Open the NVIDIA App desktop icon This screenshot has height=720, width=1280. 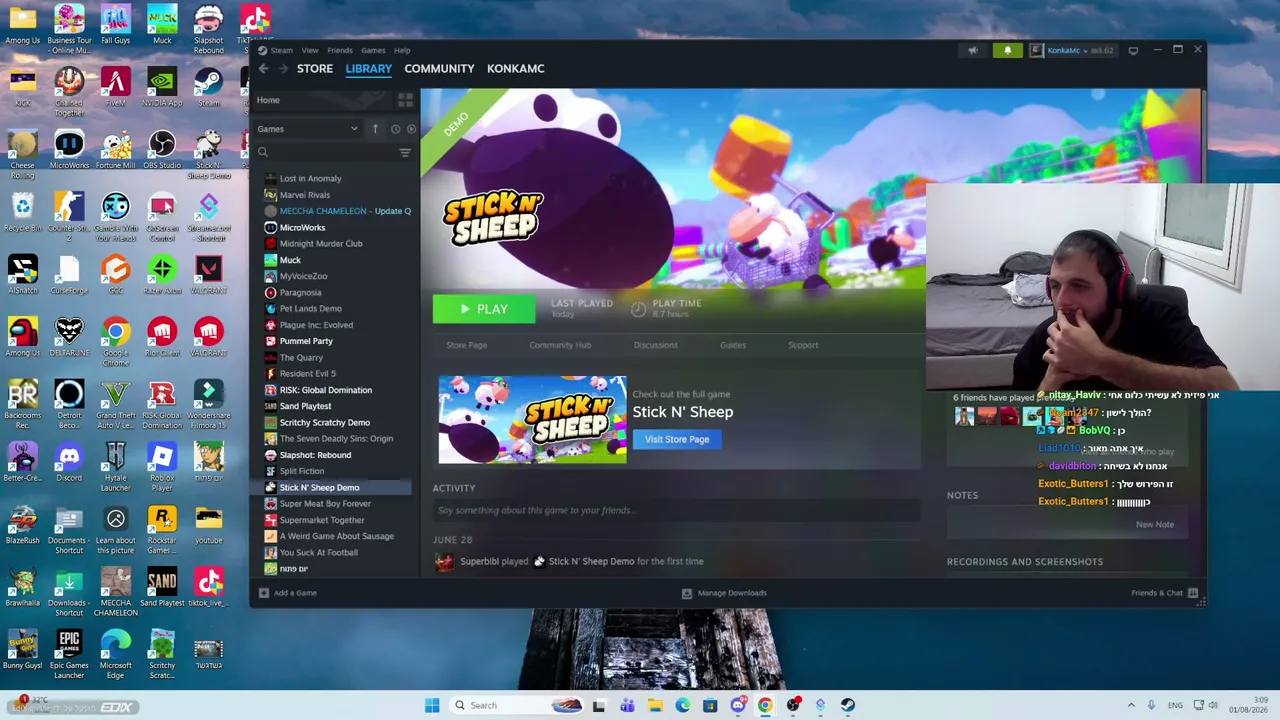coord(162,88)
